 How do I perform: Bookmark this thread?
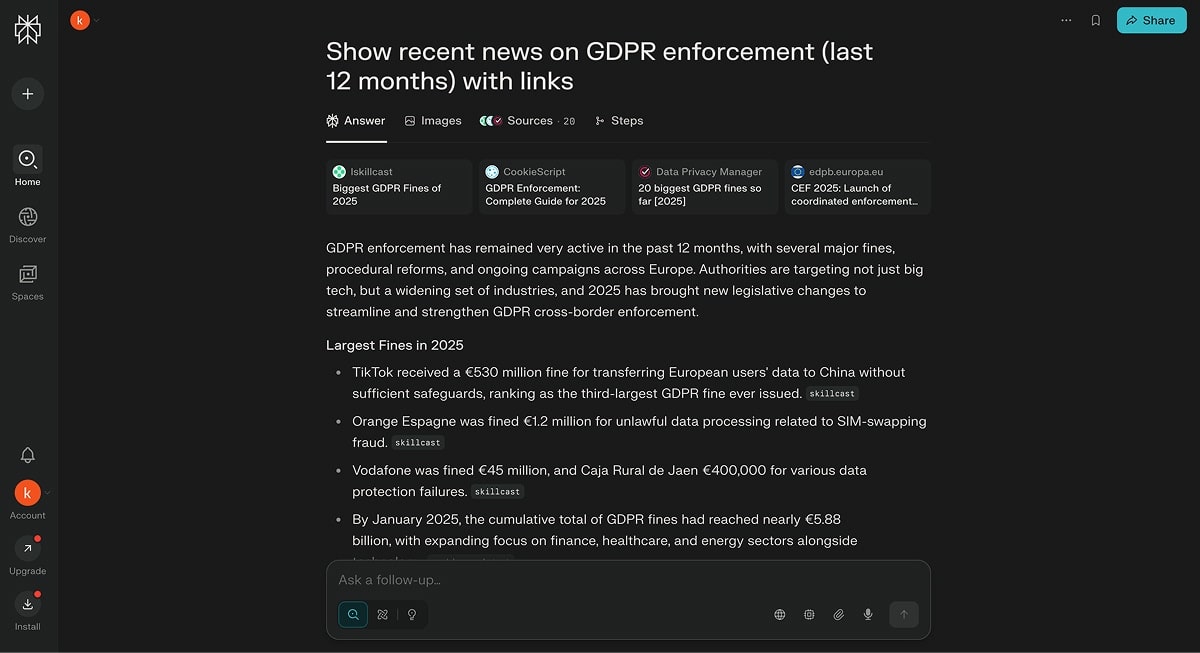[x=1096, y=20]
